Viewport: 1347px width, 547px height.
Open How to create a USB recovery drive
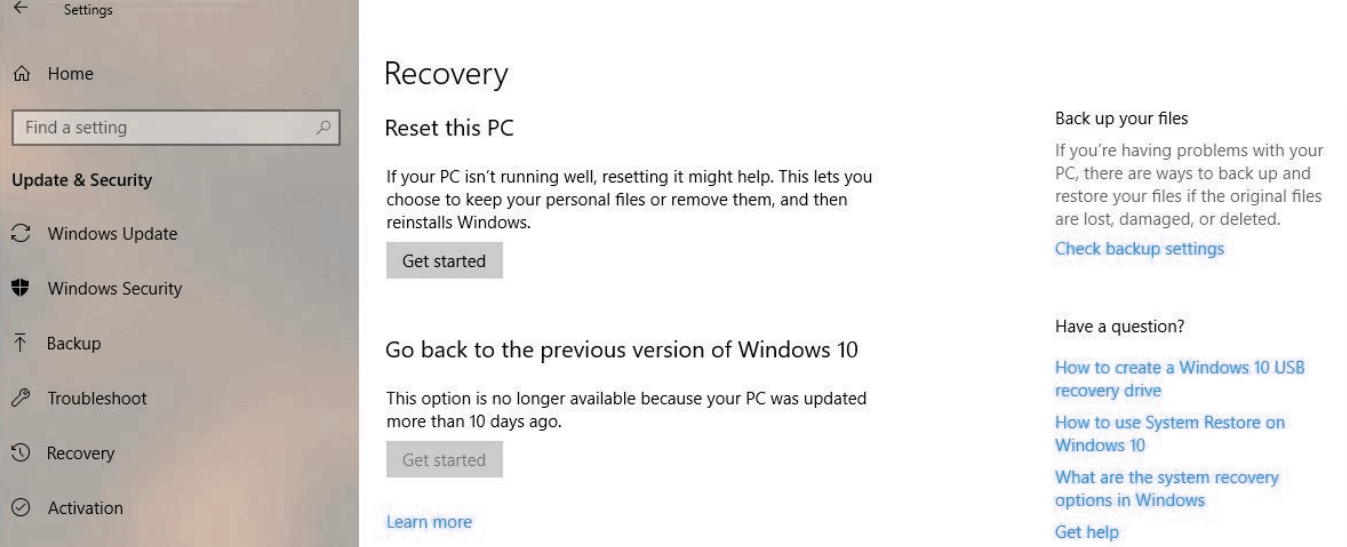point(1180,379)
